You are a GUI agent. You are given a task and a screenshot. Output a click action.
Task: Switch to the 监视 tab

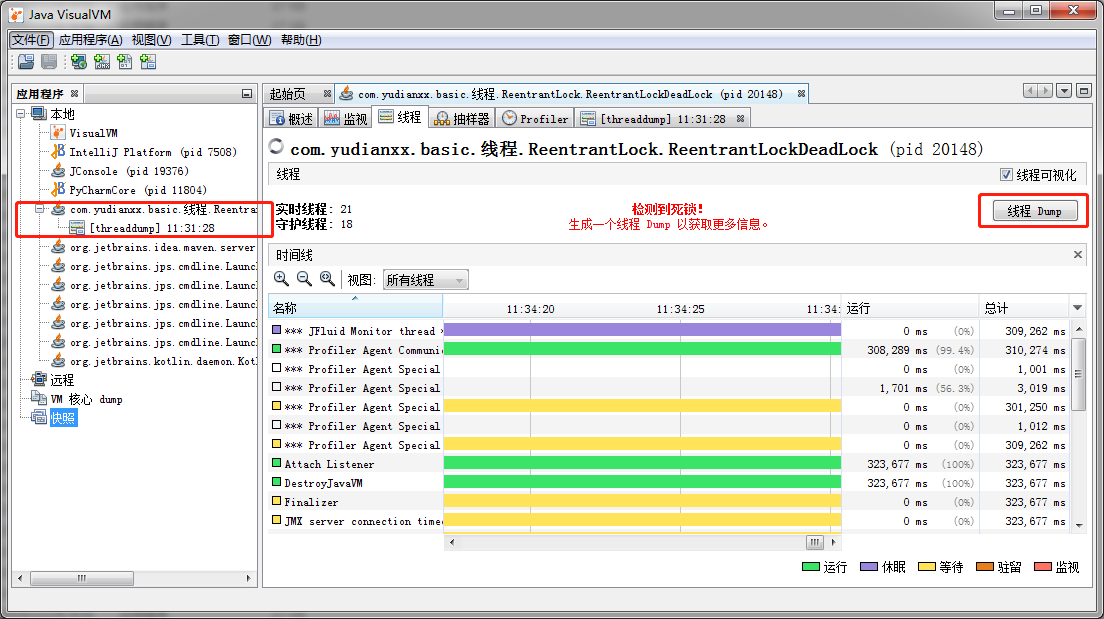click(x=345, y=117)
